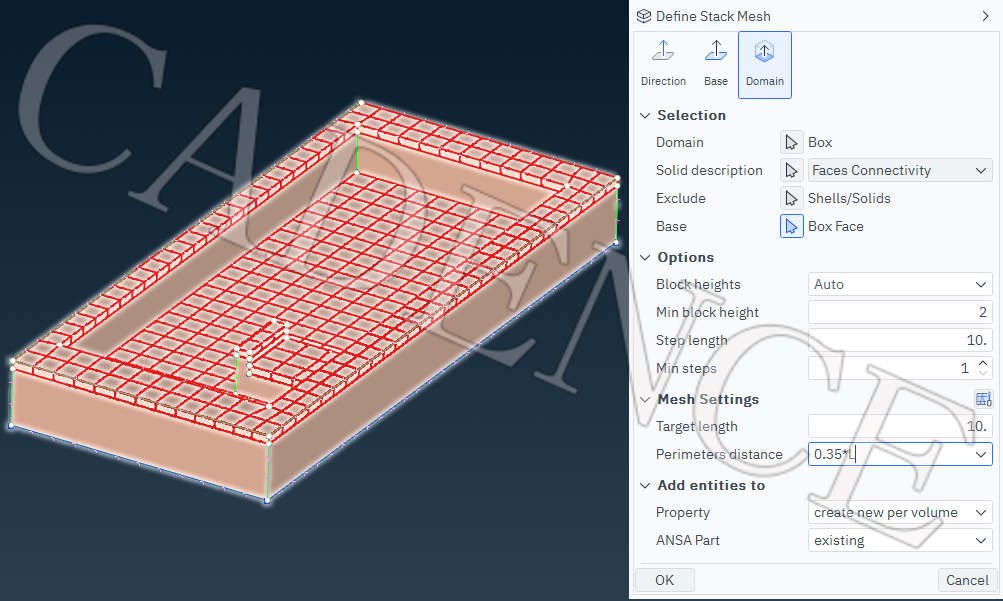Click the Step length input field
The height and width of the screenshot is (601, 1003).
tap(900, 340)
